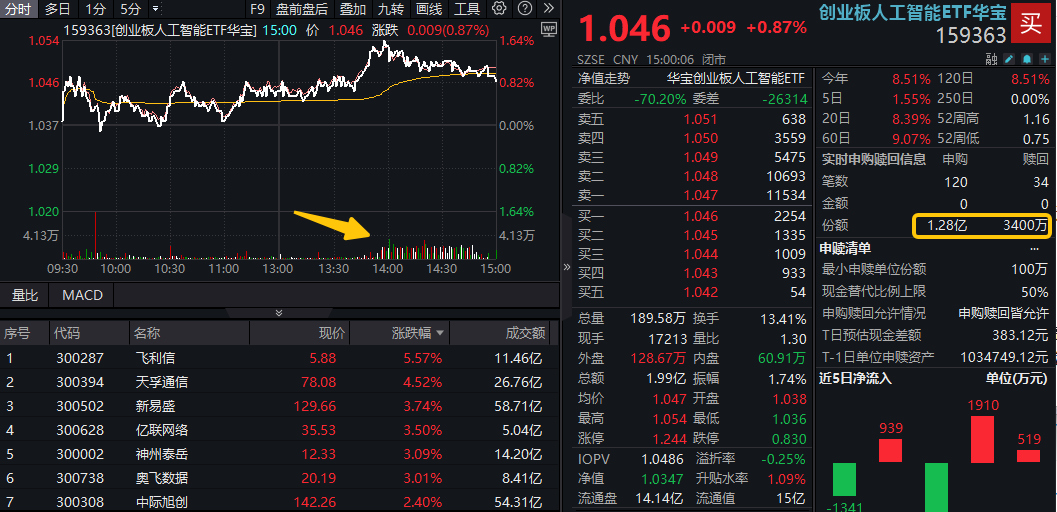Toggle the 叠加 overlay option
This screenshot has height=512, width=1057.
point(352,9)
